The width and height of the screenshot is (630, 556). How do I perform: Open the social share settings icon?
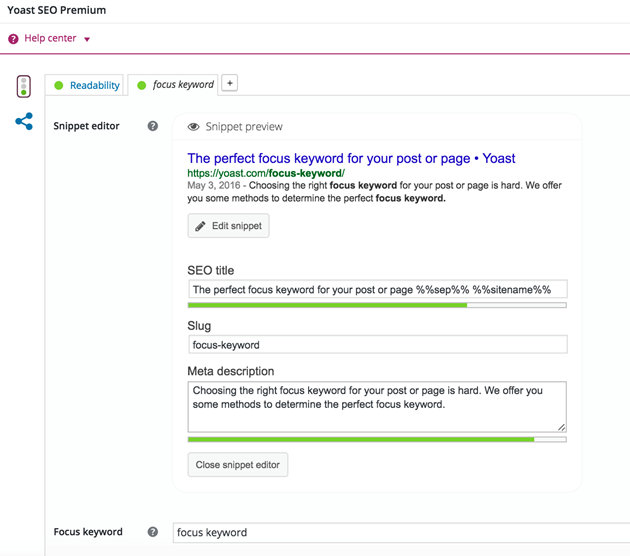point(24,121)
